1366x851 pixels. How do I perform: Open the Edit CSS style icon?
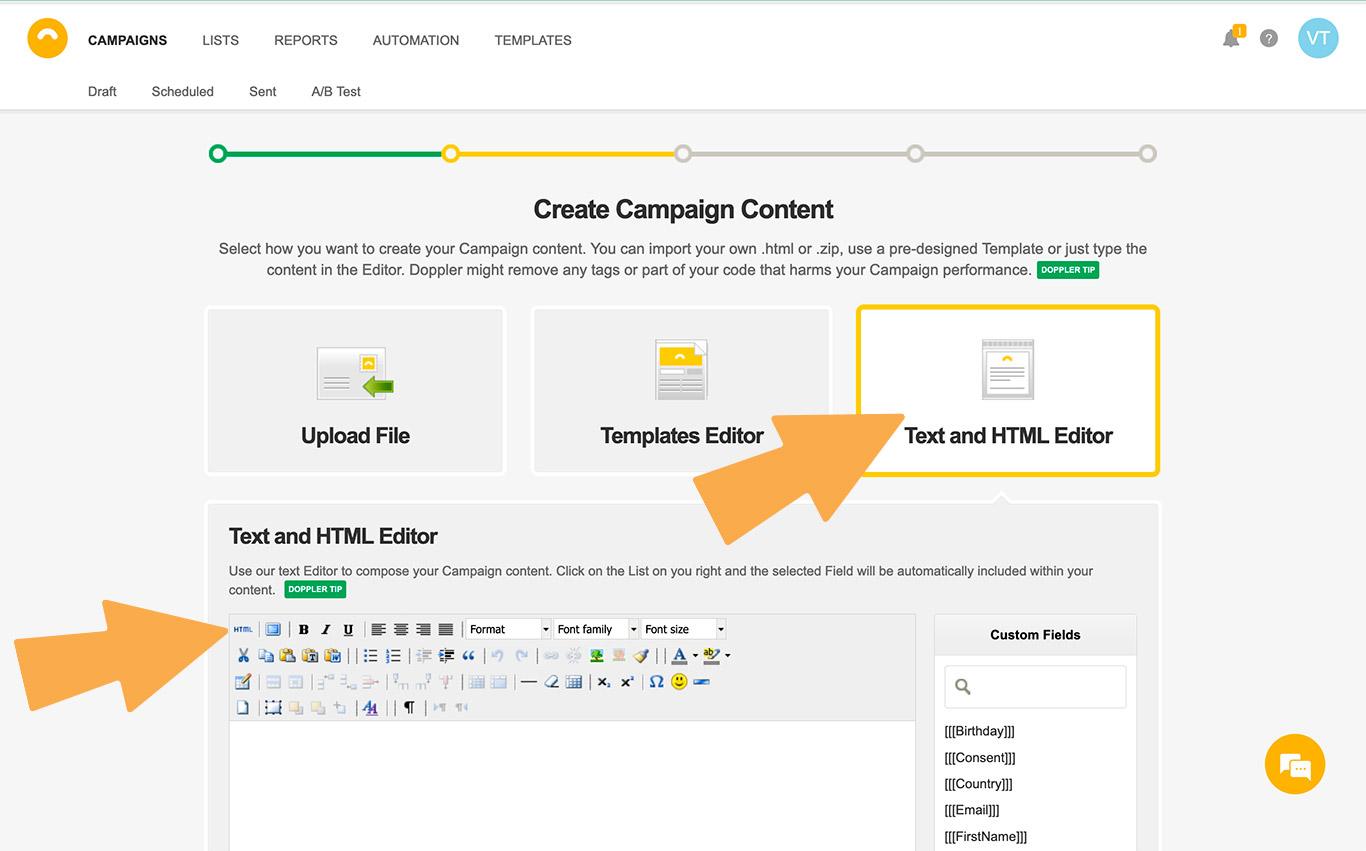click(370, 707)
